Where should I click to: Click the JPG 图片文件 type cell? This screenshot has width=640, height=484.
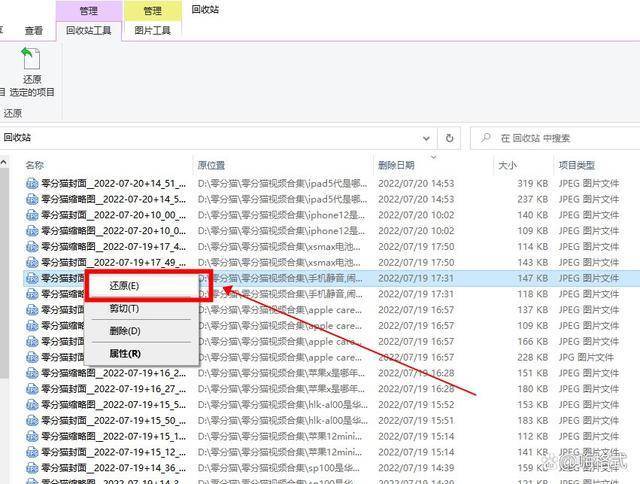(586, 357)
